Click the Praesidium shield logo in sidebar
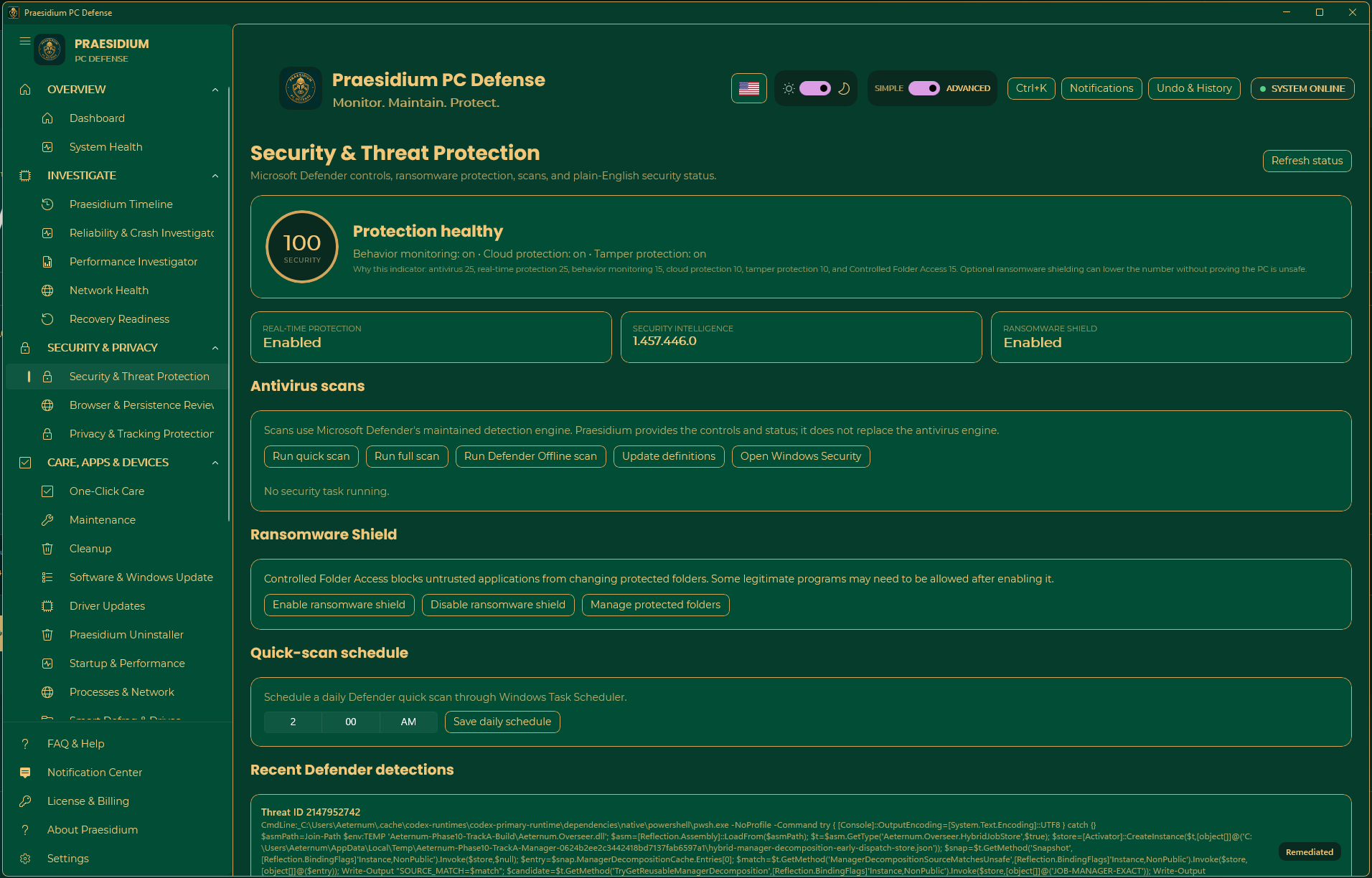This screenshot has height=878, width=1372. pyautogui.click(x=50, y=49)
